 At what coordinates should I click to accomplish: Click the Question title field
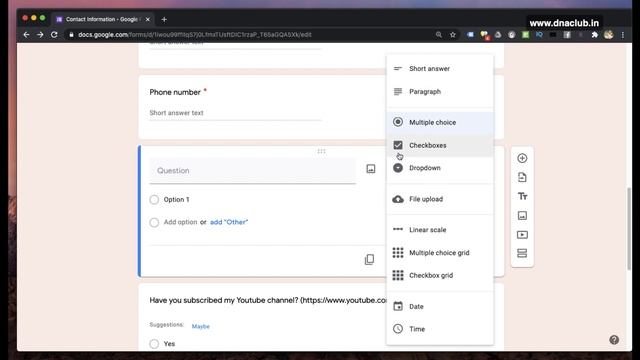253,171
